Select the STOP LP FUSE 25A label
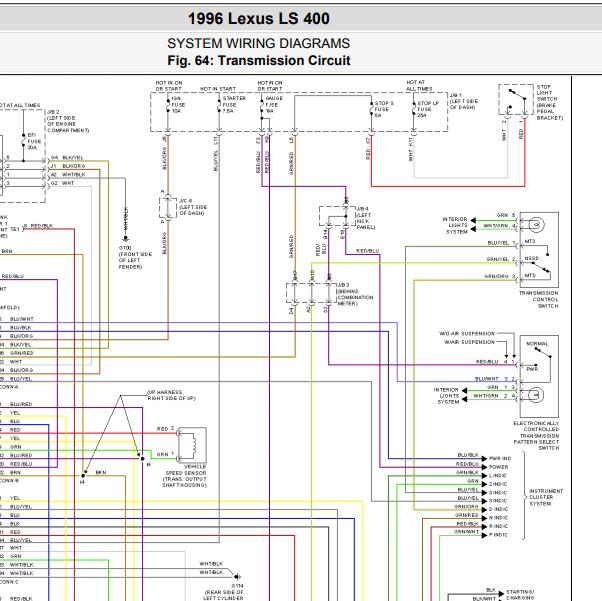 coord(428,109)
